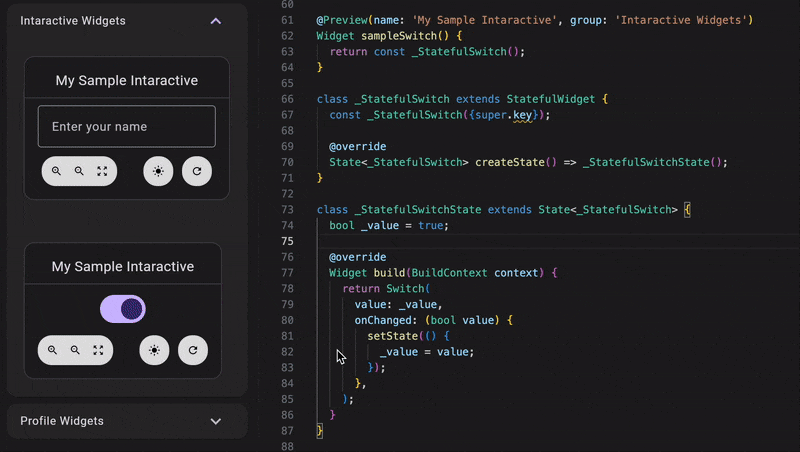
Task: Toggle brightness theme on name-field preview card
Action: point(158,171)
